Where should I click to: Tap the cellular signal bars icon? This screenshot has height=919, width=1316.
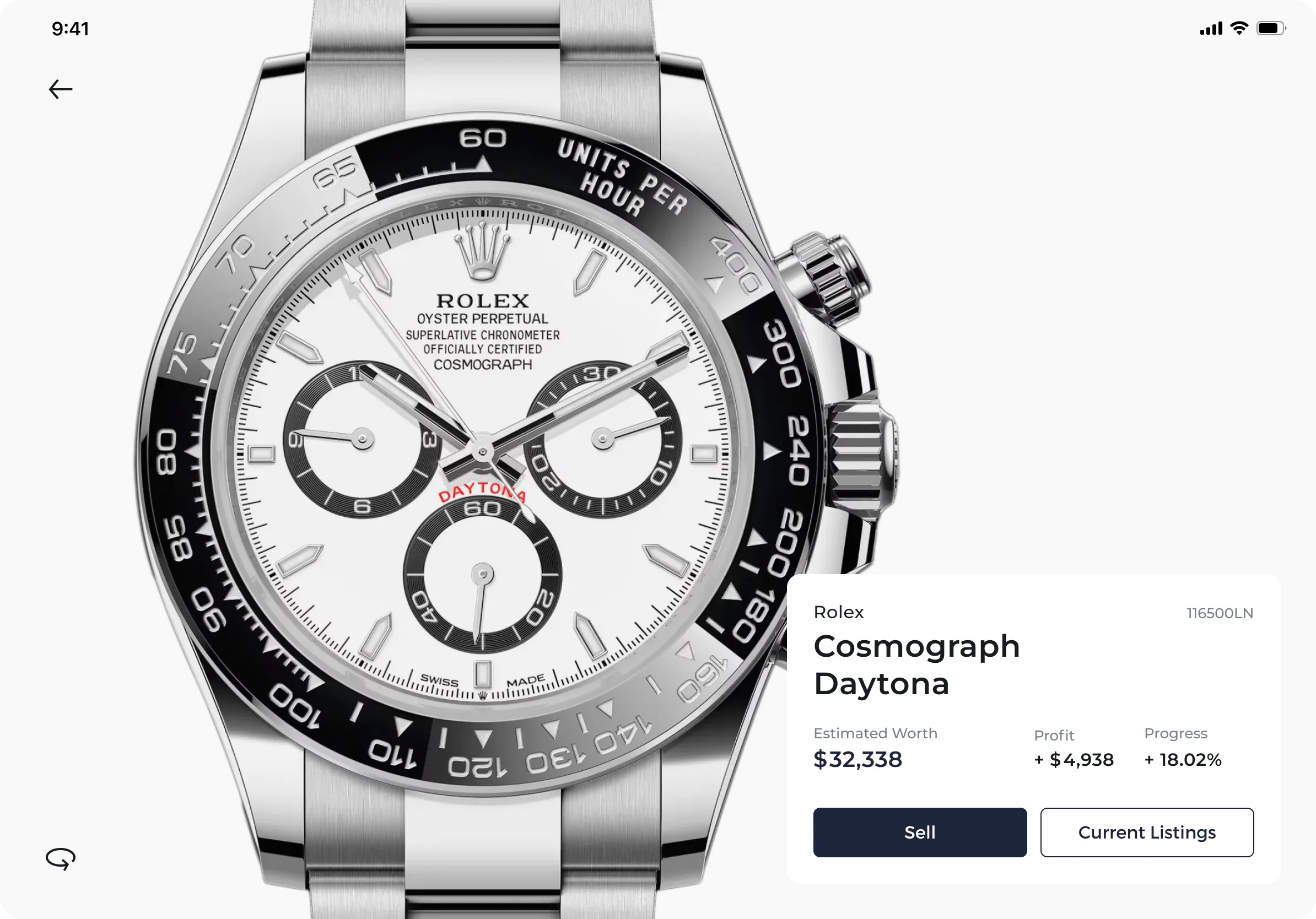[x=1211, y=29]
